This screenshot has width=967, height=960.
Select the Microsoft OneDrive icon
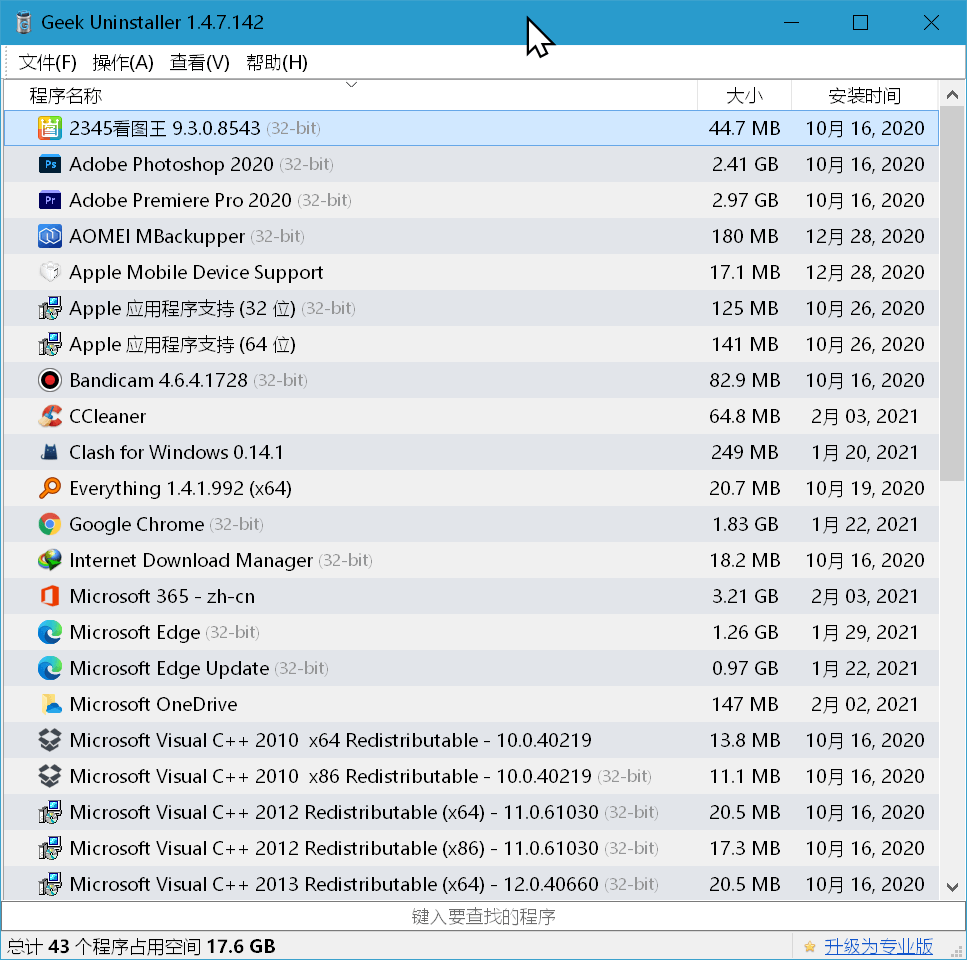coord(50,704)
